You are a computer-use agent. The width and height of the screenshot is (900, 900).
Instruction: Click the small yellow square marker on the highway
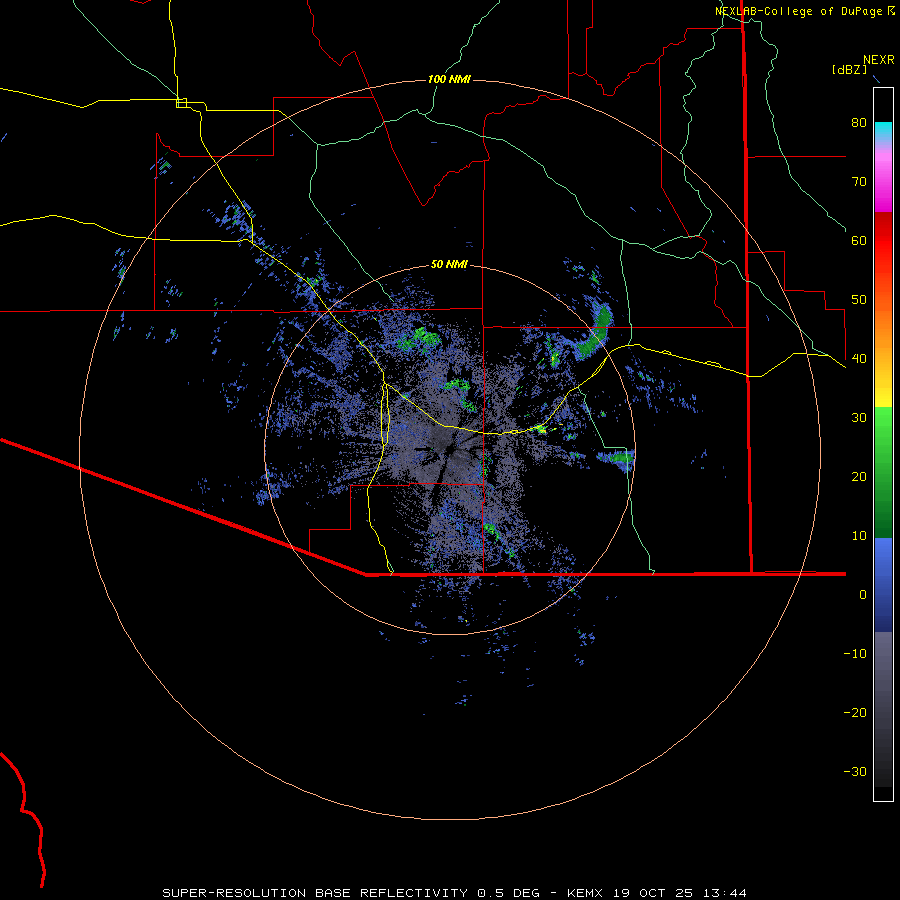click(181, 103)
